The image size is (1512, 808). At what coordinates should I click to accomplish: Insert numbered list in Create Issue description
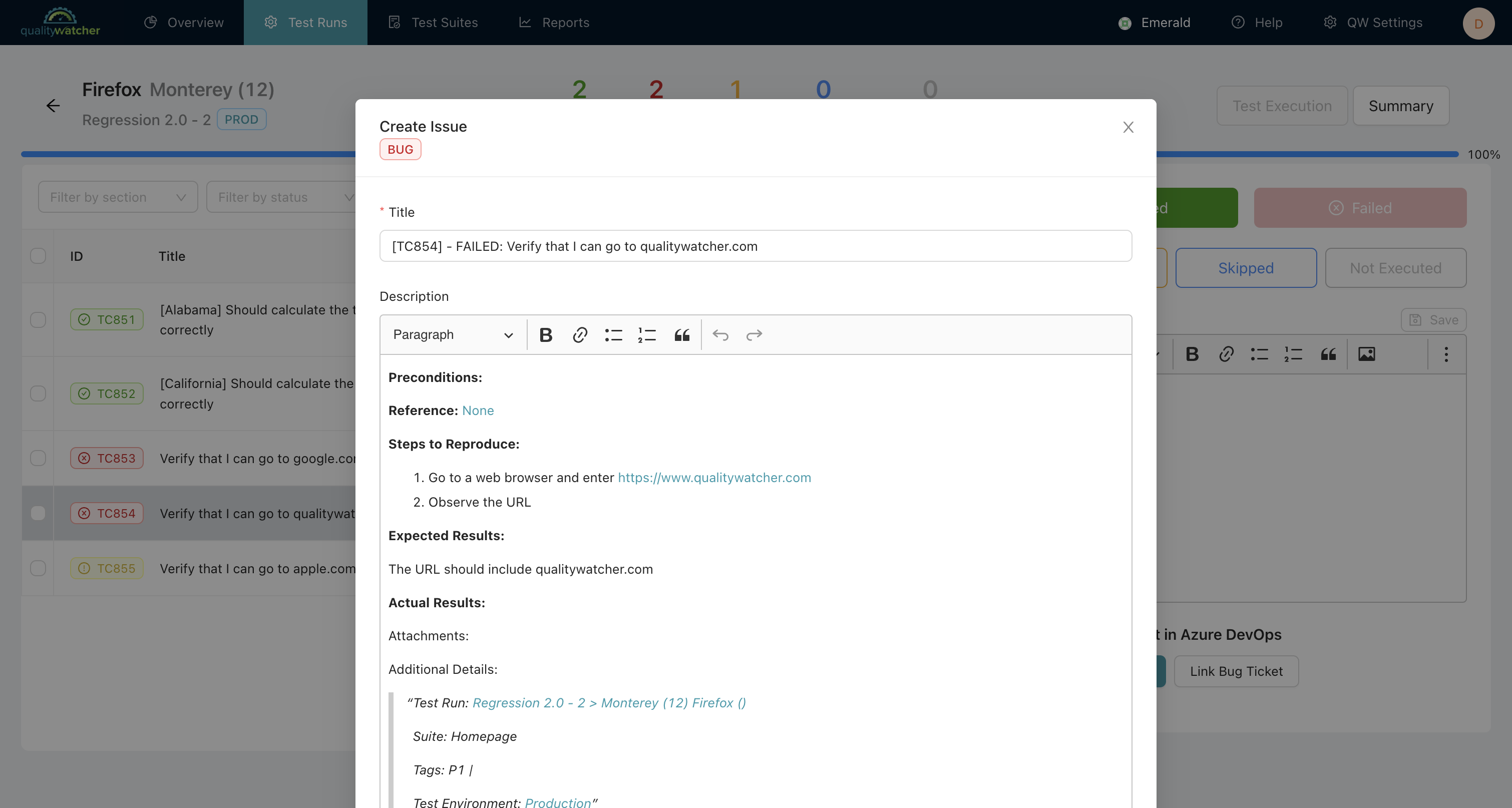point(647,335)
